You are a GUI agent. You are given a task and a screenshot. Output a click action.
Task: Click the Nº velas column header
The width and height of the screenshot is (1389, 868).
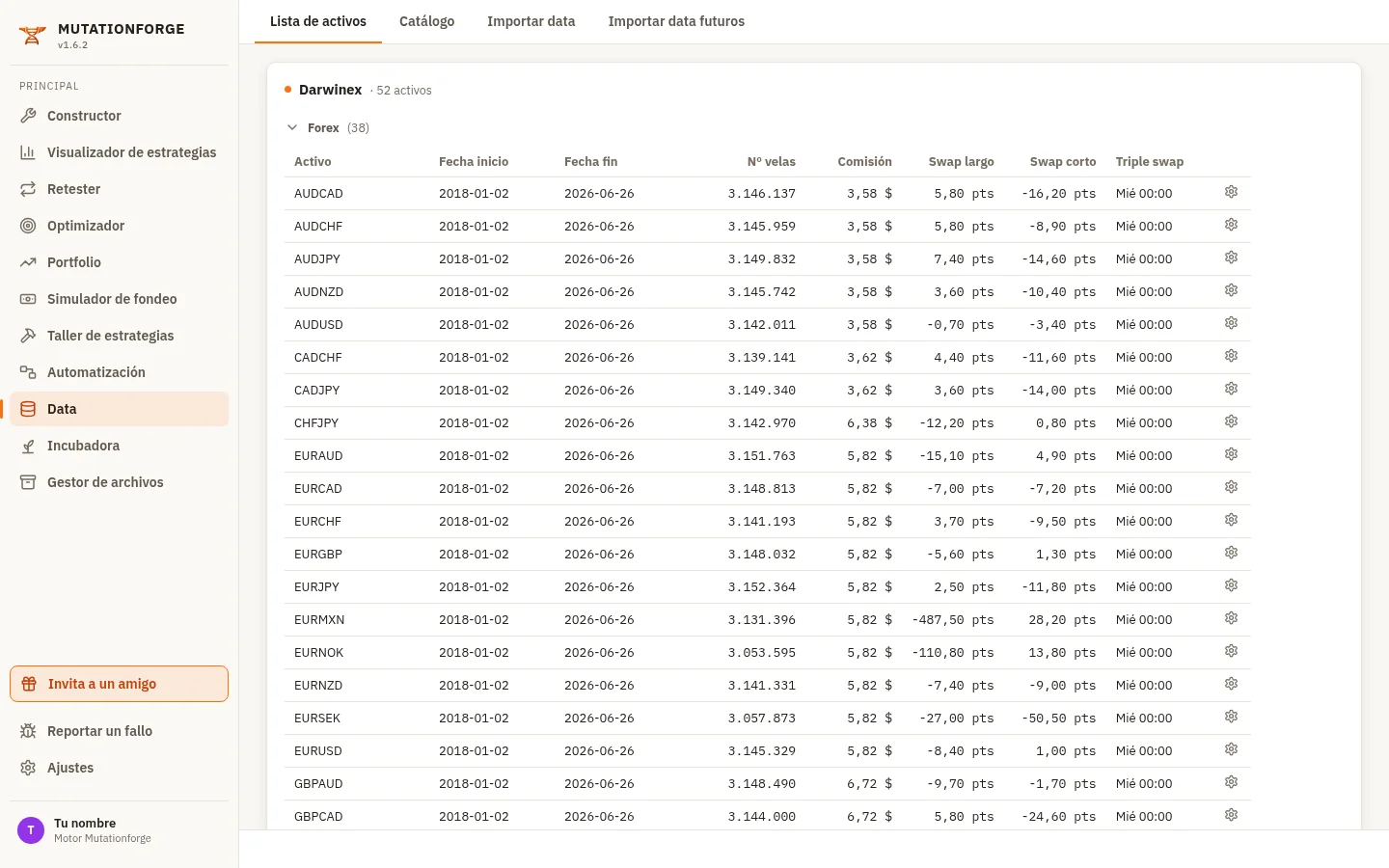772,162
